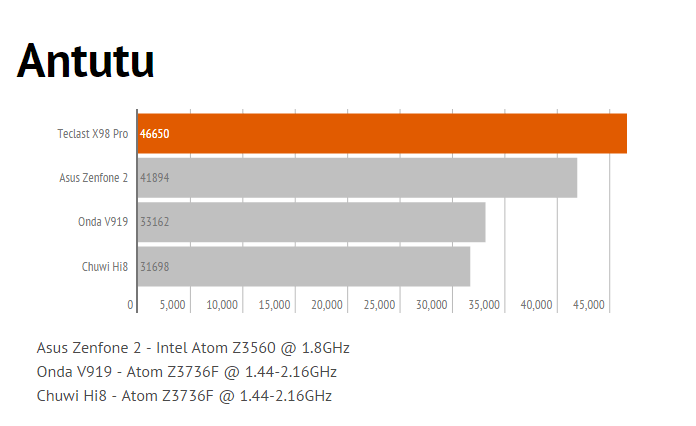Viewport: 696px width, 426px height.
Task: Click the Asus Zenfone 2 Intel Atom Z3560 text
Action: (193, 348)
